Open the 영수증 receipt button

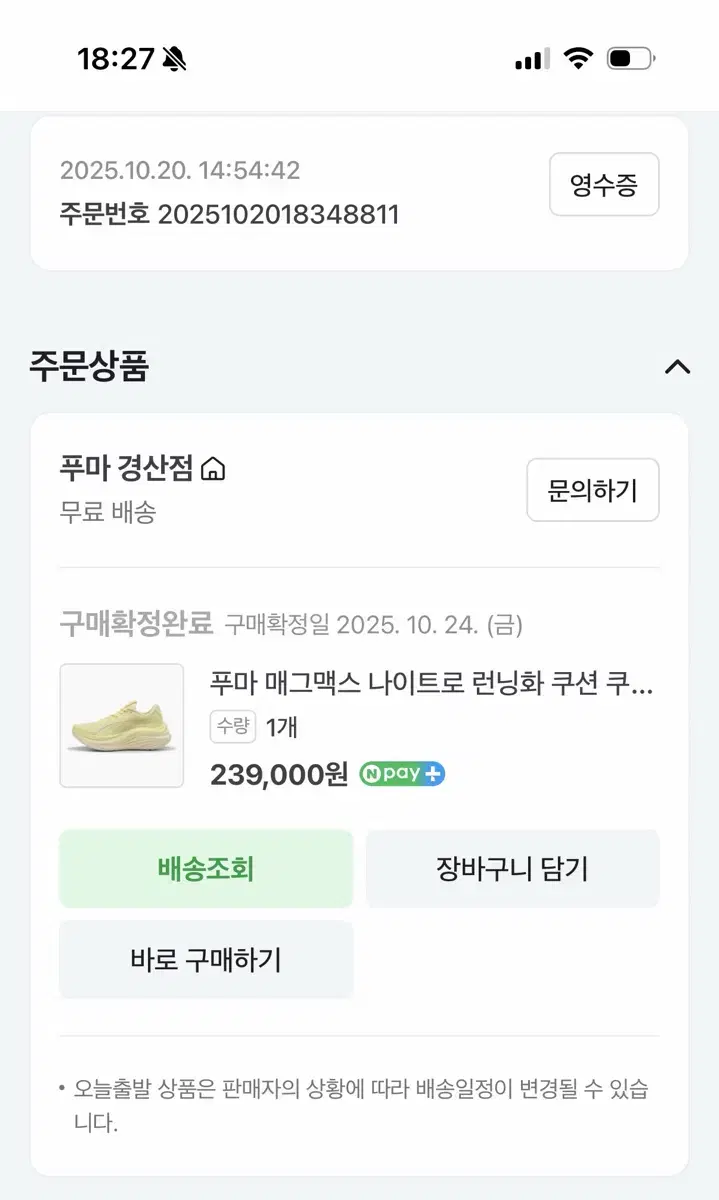[604, 184]
